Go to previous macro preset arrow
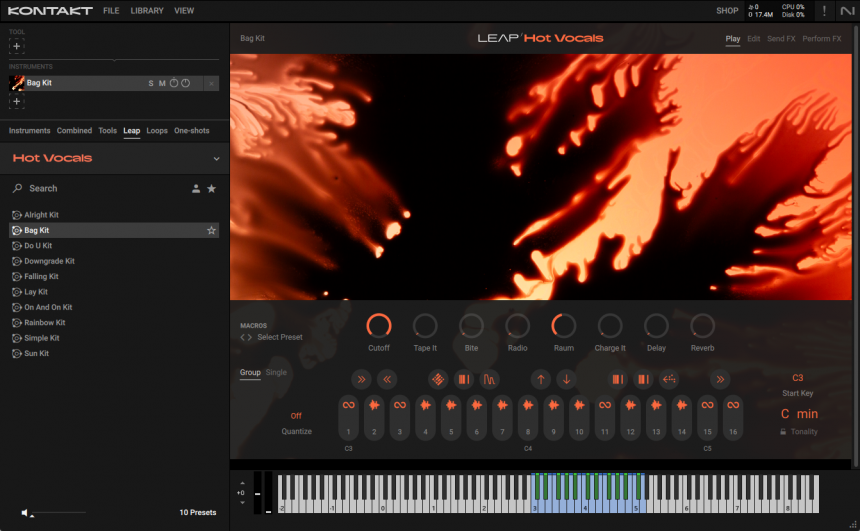The width and height of the screenshot is (860, 531). [242, 337]
